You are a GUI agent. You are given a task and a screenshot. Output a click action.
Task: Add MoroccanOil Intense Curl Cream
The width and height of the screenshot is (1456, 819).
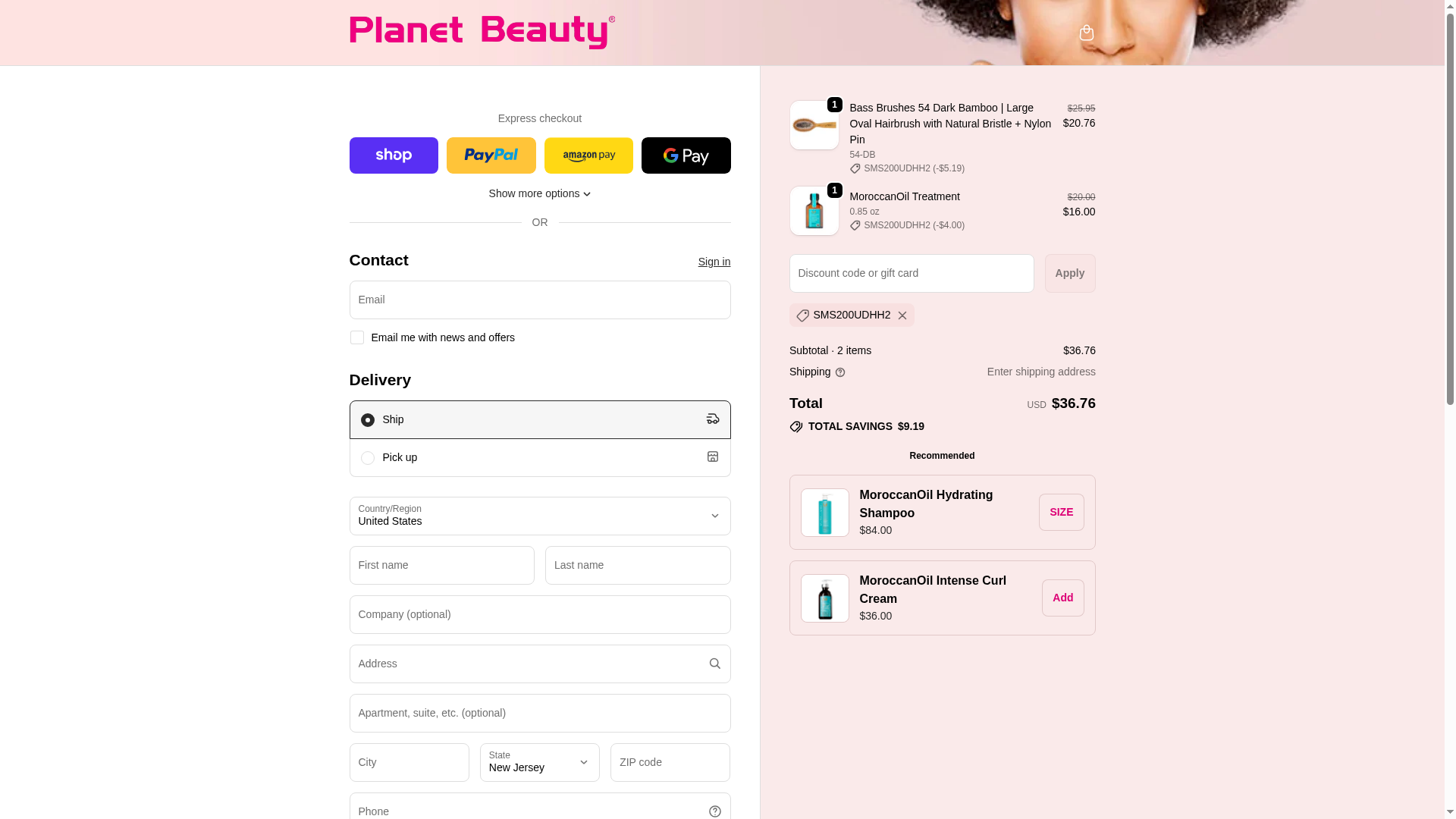coord(1063,598)
